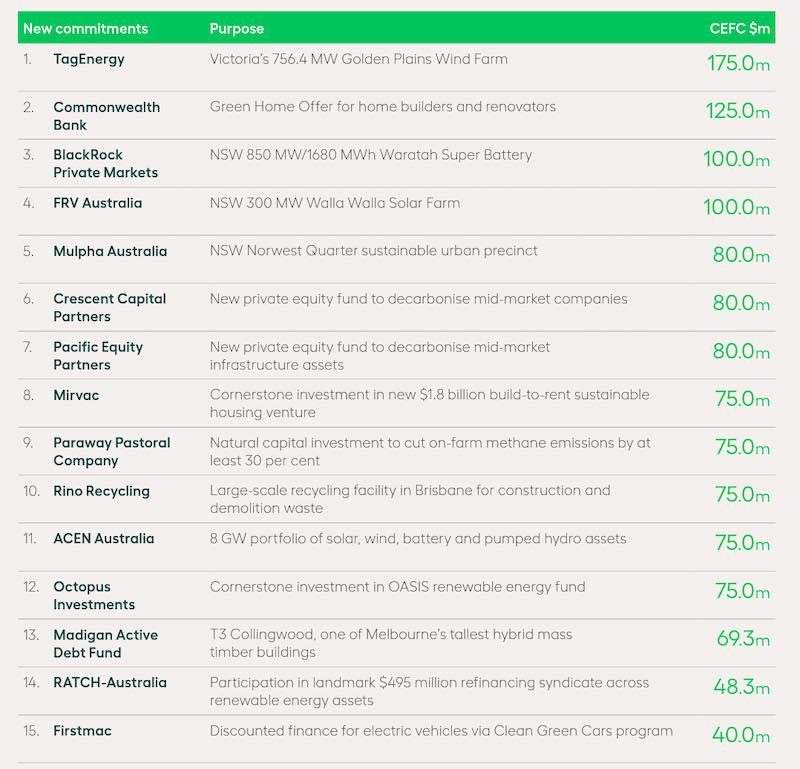Select the Rino Recycling name
Viewport: 800px width, 769px height.
click(x=102, y=491)
